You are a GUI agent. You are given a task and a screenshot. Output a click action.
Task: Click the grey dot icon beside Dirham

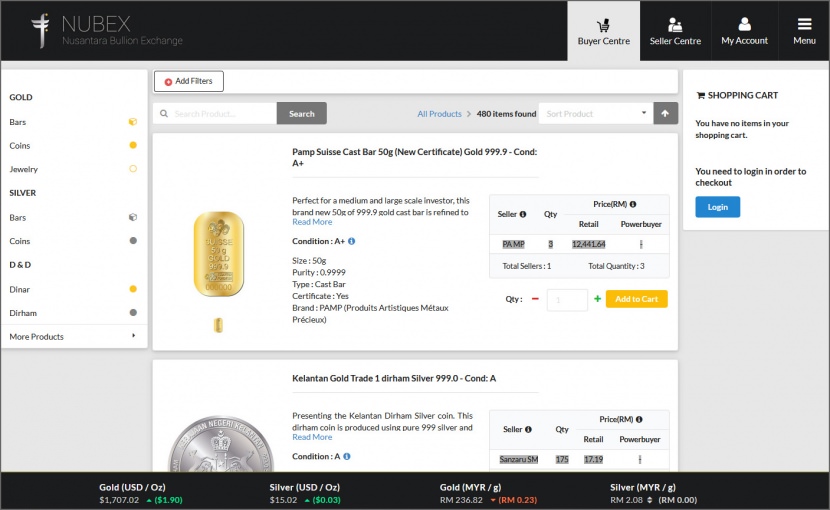pos(133,312)
